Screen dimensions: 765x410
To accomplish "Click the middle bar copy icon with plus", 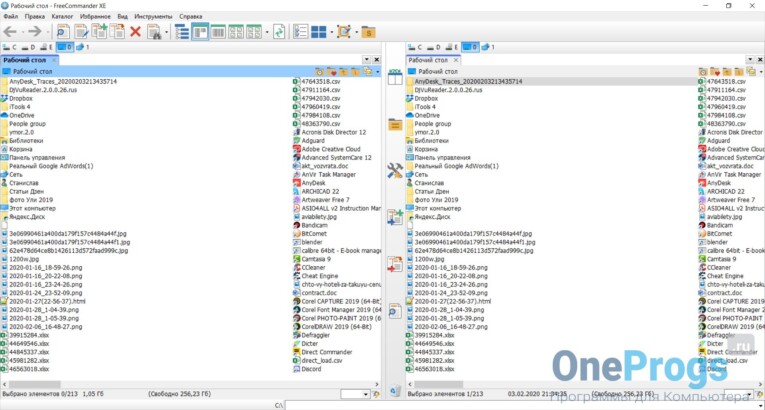I will tap(395, 217).
